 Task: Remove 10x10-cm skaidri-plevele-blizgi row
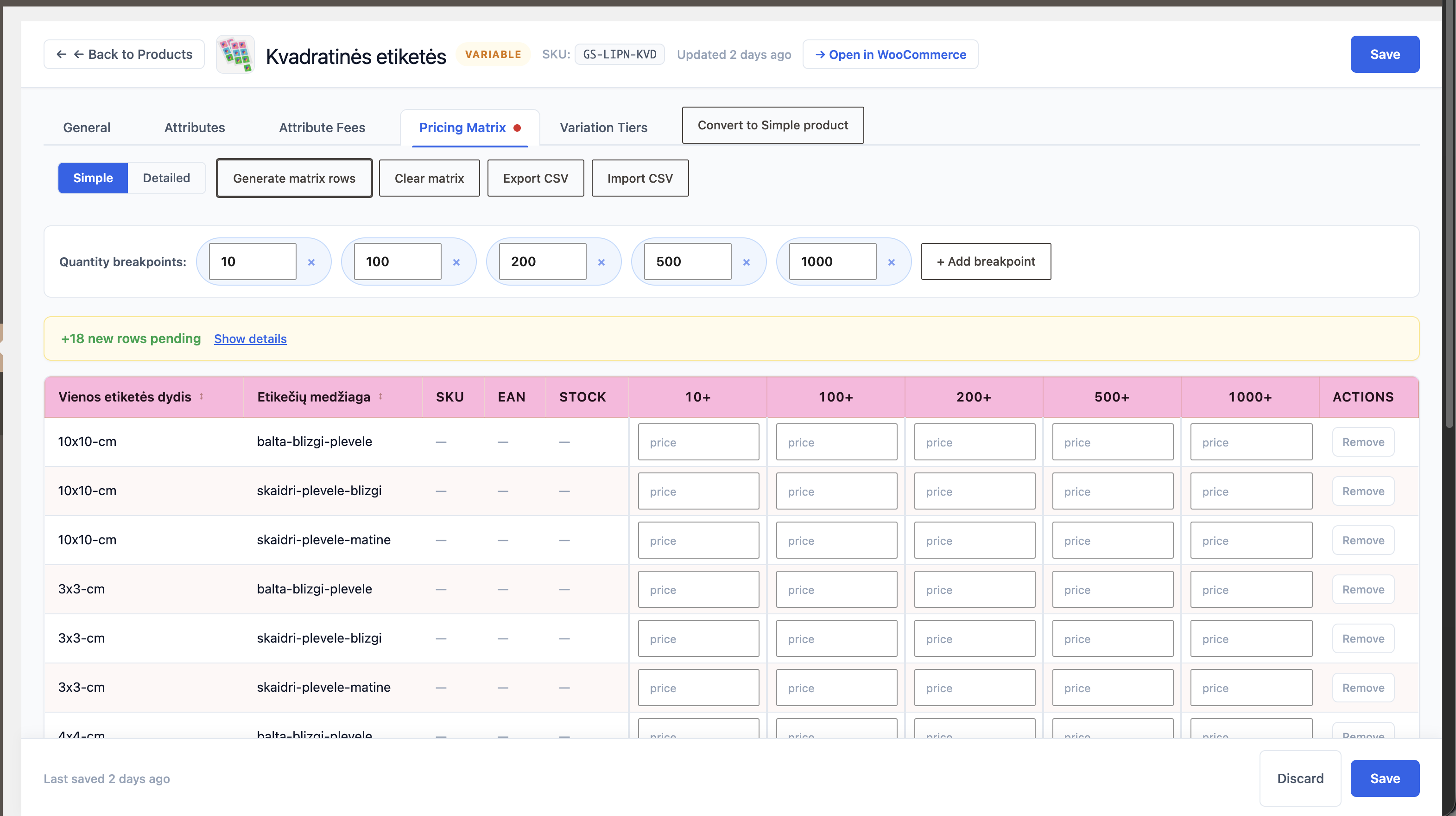click(x=1363, y=491)
